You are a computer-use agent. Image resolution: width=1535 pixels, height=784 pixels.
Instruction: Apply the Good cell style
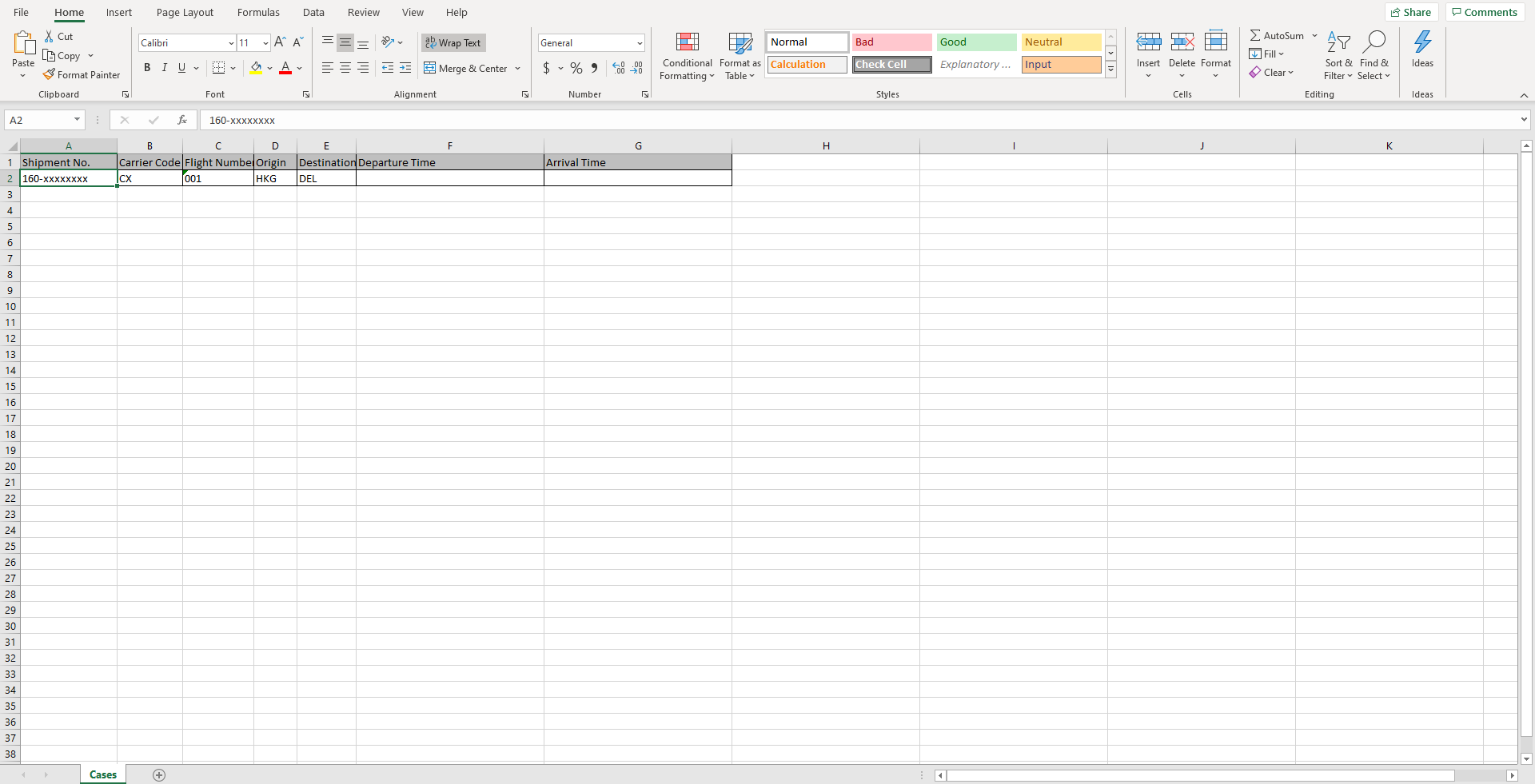(976, 42)
